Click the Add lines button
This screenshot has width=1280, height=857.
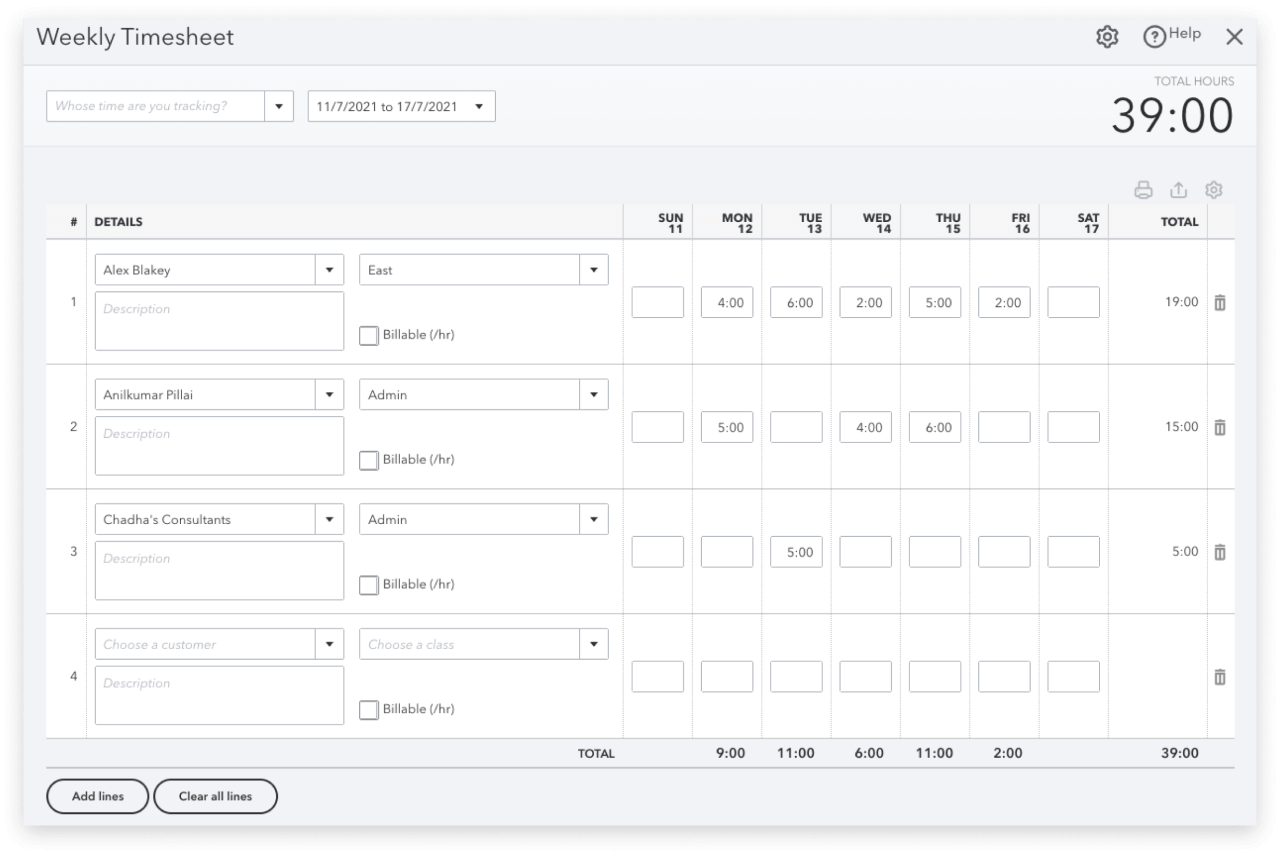(98, 796)
